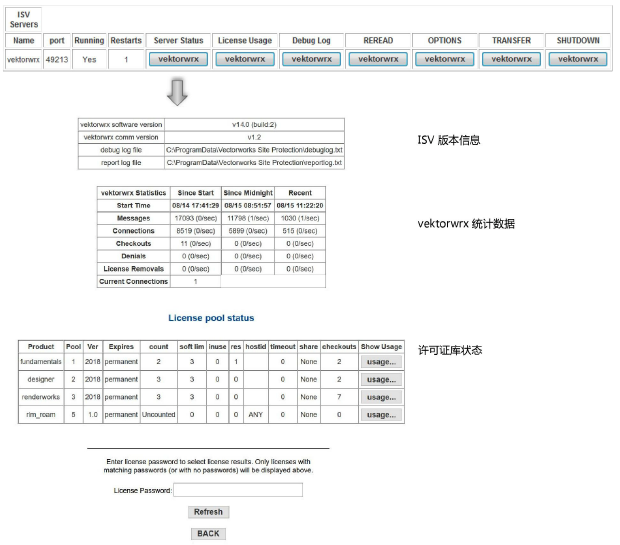
Task: Click the rlm_roam product name
Action: (x=41, y=415)
